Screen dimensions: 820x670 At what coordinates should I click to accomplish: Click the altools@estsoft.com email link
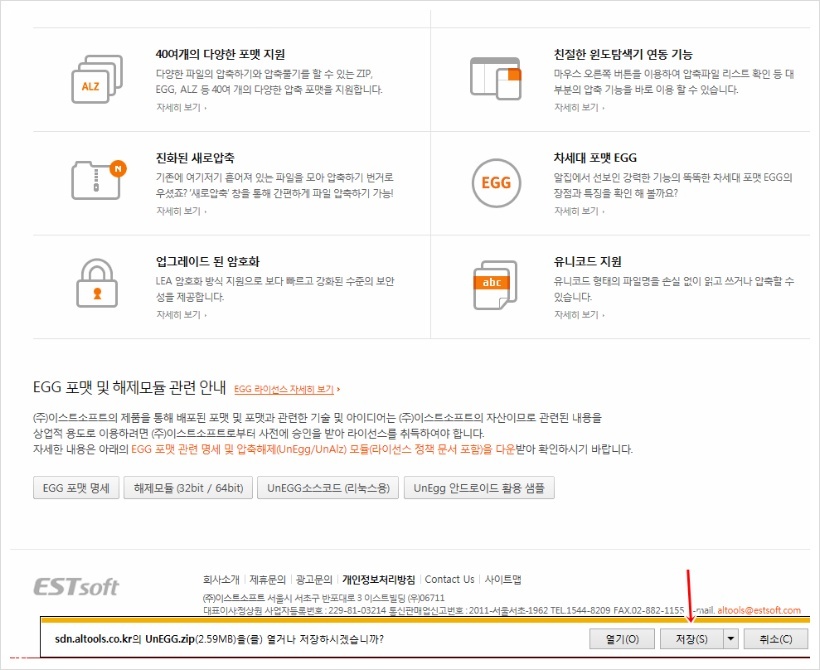click(x=759, y=610)
